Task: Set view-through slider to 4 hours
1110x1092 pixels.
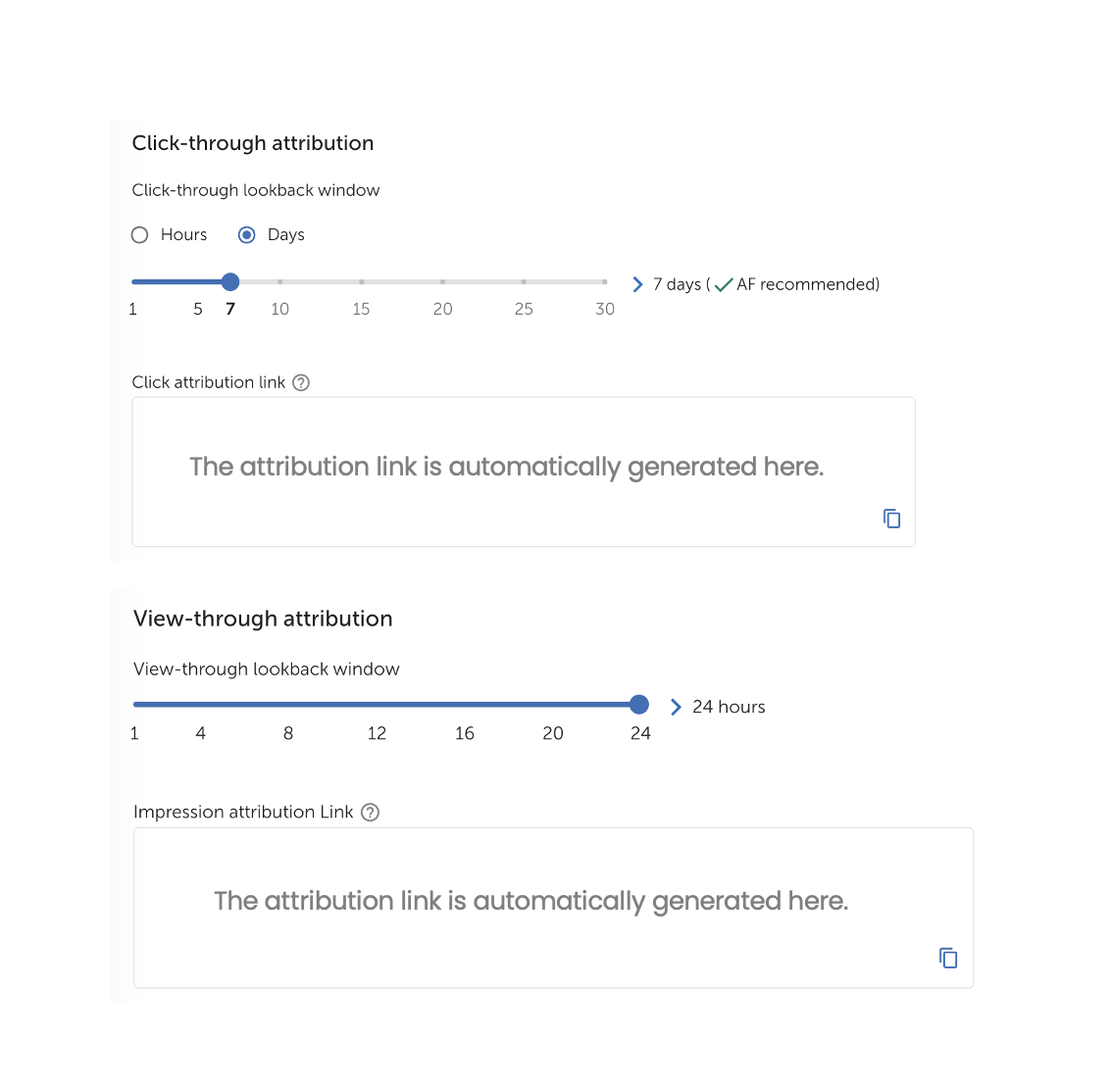Action: [x=201, y=704]
